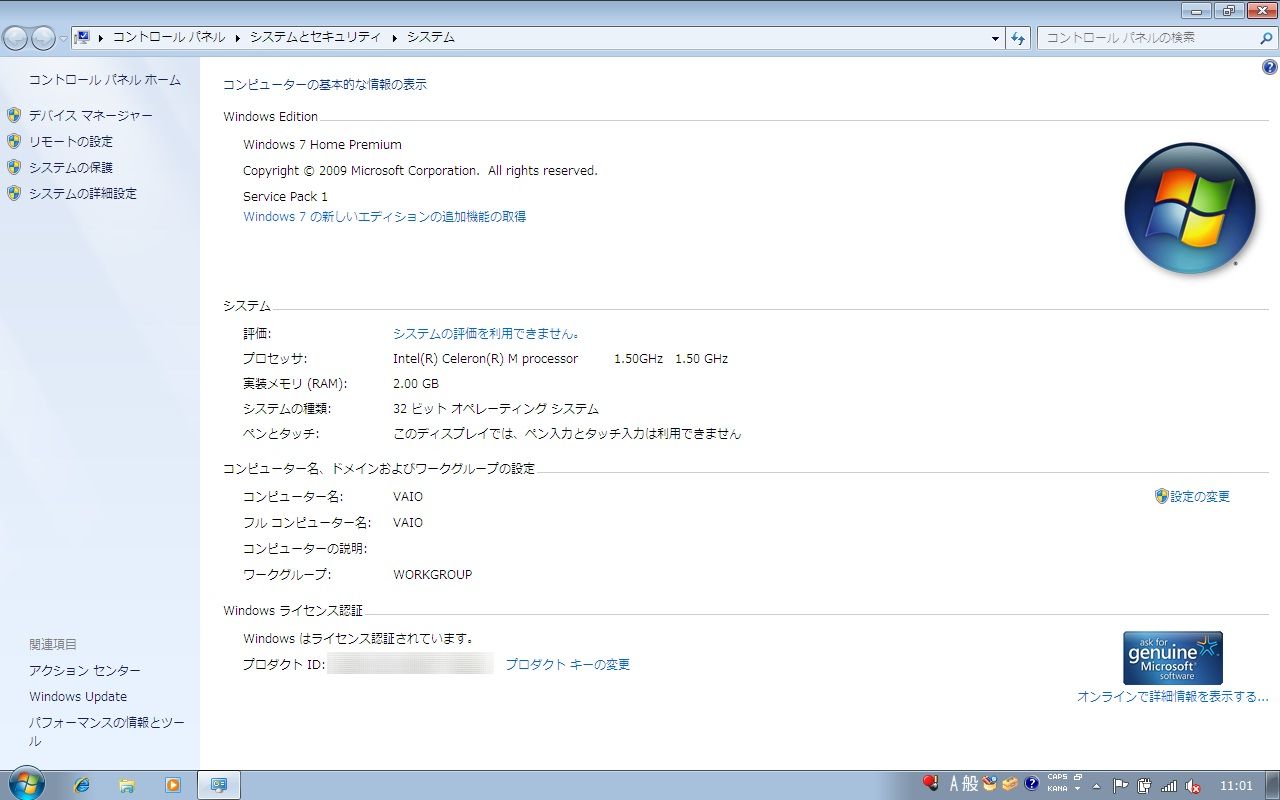Click shield icon beside デバイス マネージャー
Image resolution: width=1280 pixels, height=800 pixels.
pos(14,116)
